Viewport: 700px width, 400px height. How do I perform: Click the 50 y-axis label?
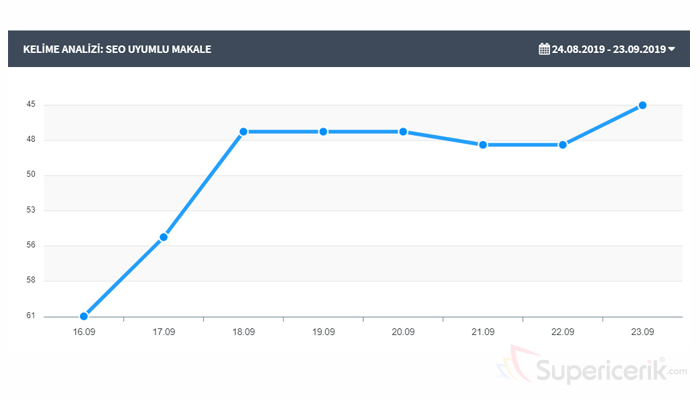click(x=31, y=175)
